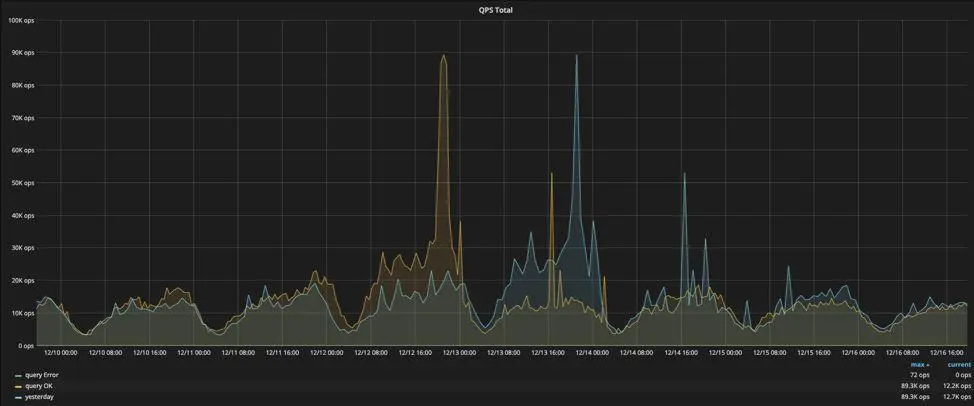Click the 12/10 08:00 time axis label
This screenshot has width=974, height=406.
coord(105,353)
